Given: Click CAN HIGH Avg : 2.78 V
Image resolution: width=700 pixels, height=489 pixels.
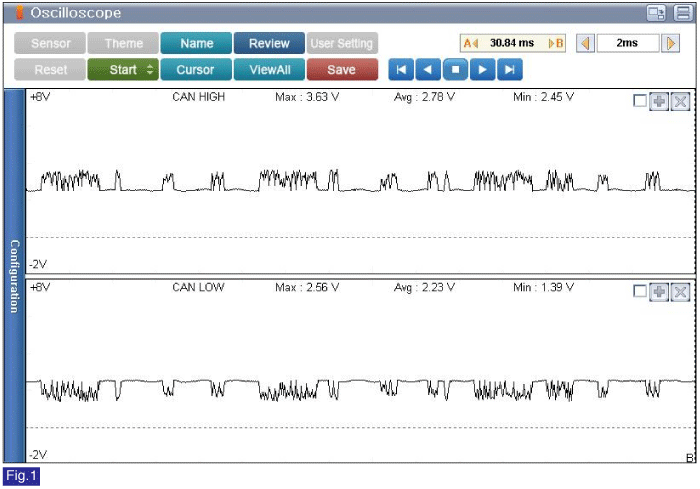Looking at the screenshot, I should click(x=424, y=97).
